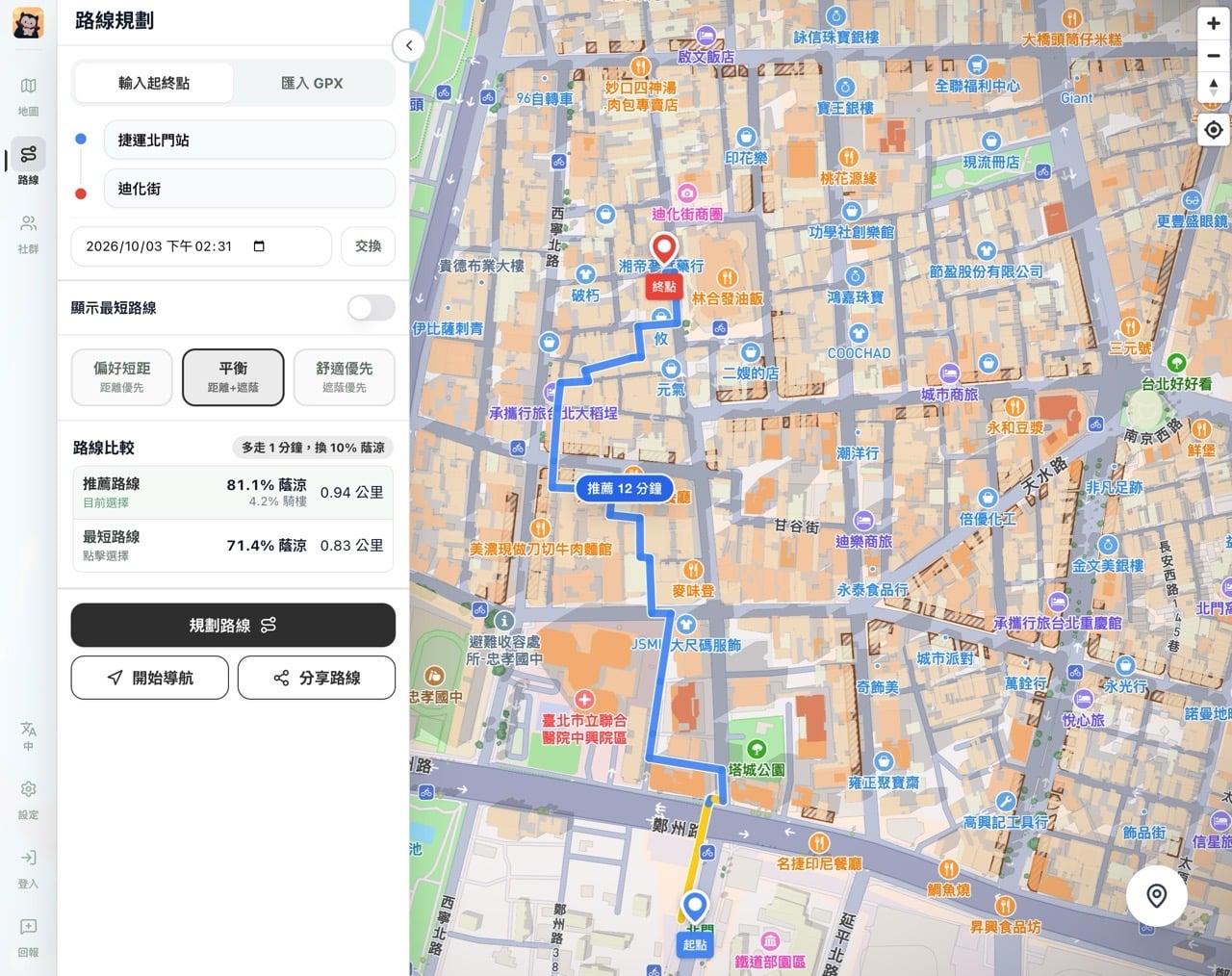
Task: Open the 回報 feedback icon
Action: click(28, 936)
